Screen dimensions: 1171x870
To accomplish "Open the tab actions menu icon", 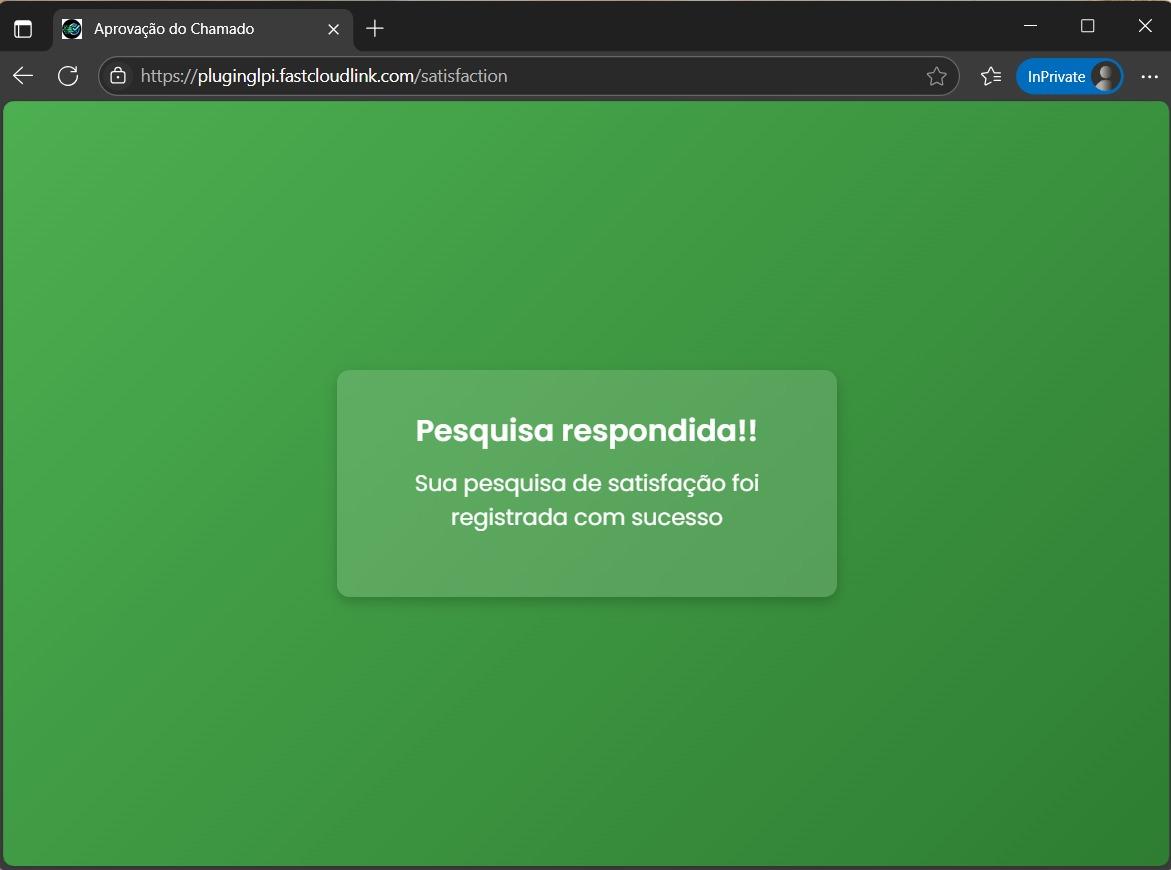I will point(23,29).
